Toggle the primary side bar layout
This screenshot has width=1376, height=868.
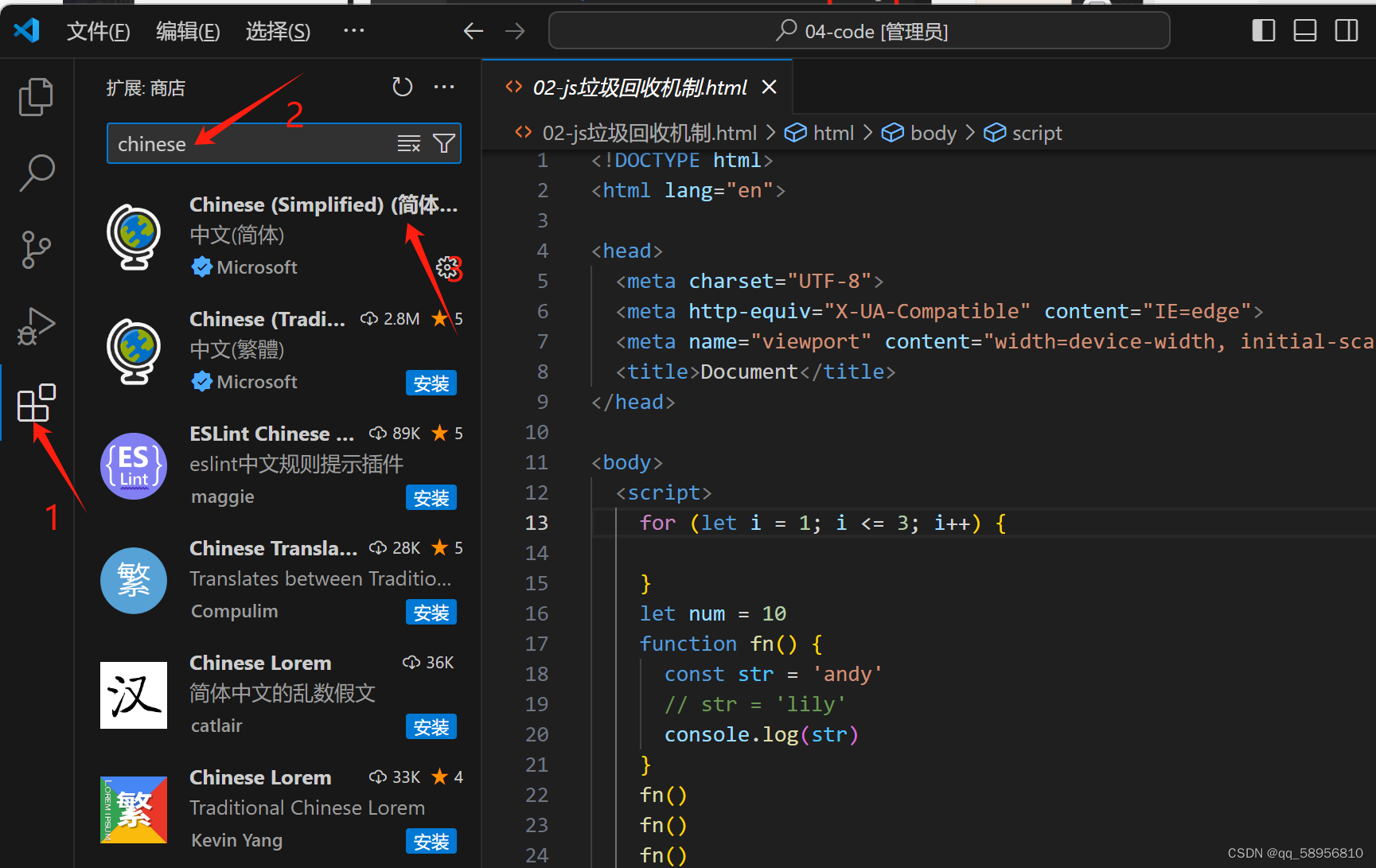pyautogui.click(x=1264, y=31)
